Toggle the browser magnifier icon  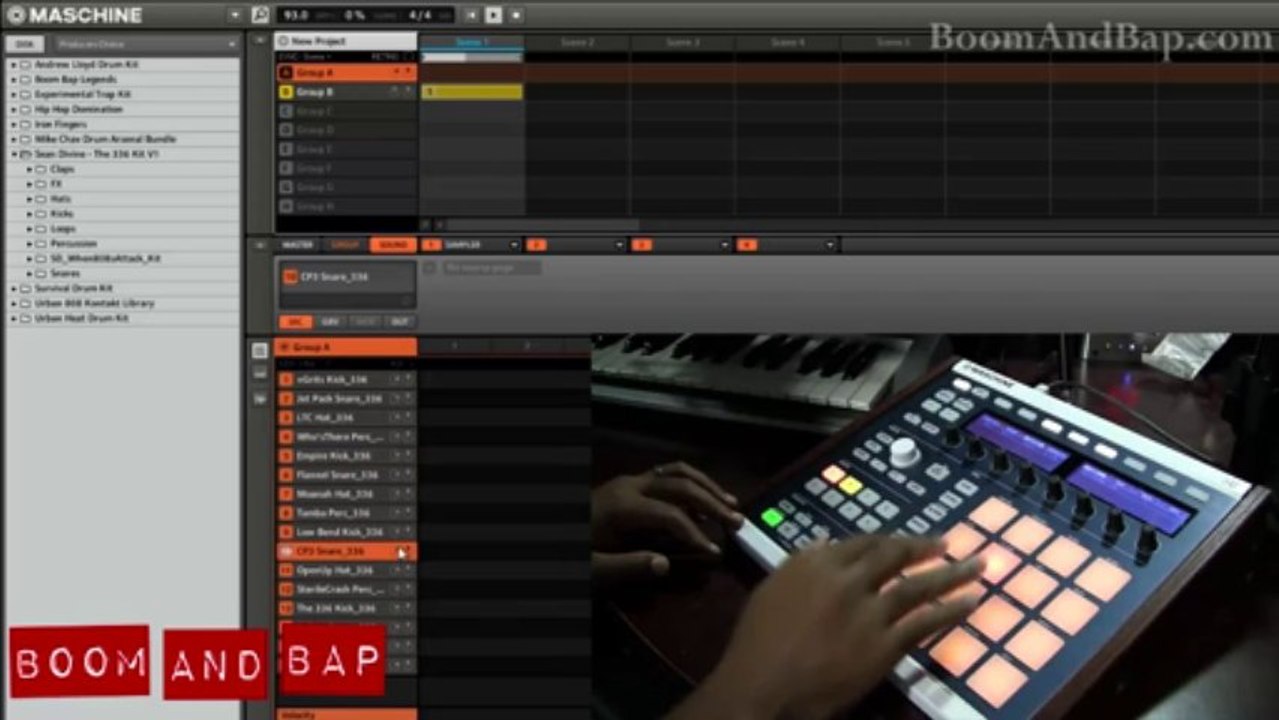pos(260,15)
